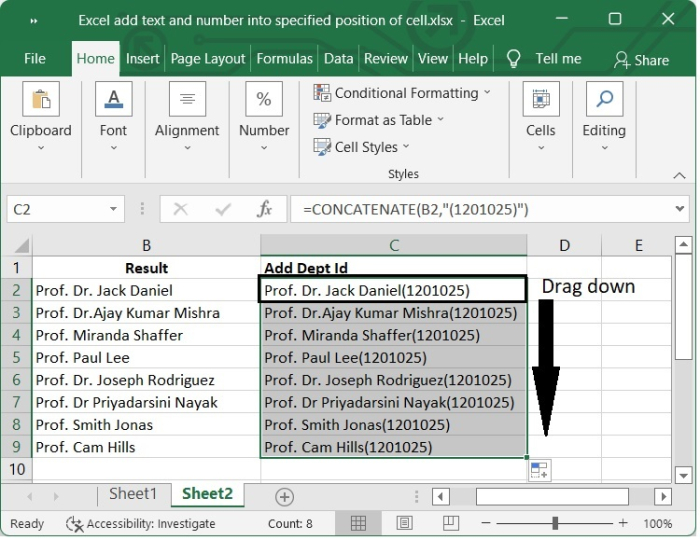Screen dimensions: 700x540
Task: Zoom out with the minus button
Action: tap(486, 523)
